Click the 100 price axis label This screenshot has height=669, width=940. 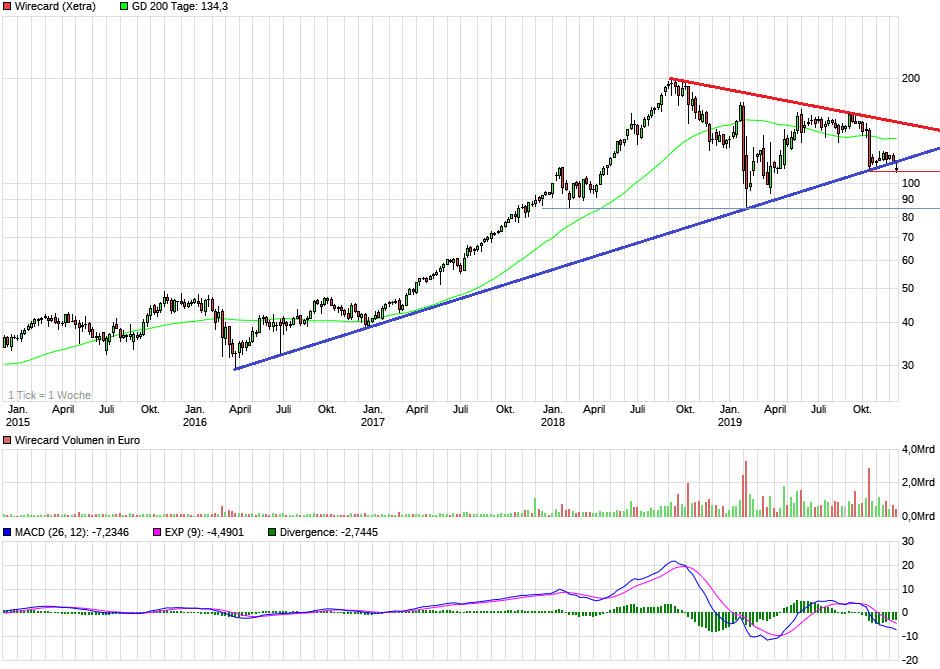(x=911, y=183)
